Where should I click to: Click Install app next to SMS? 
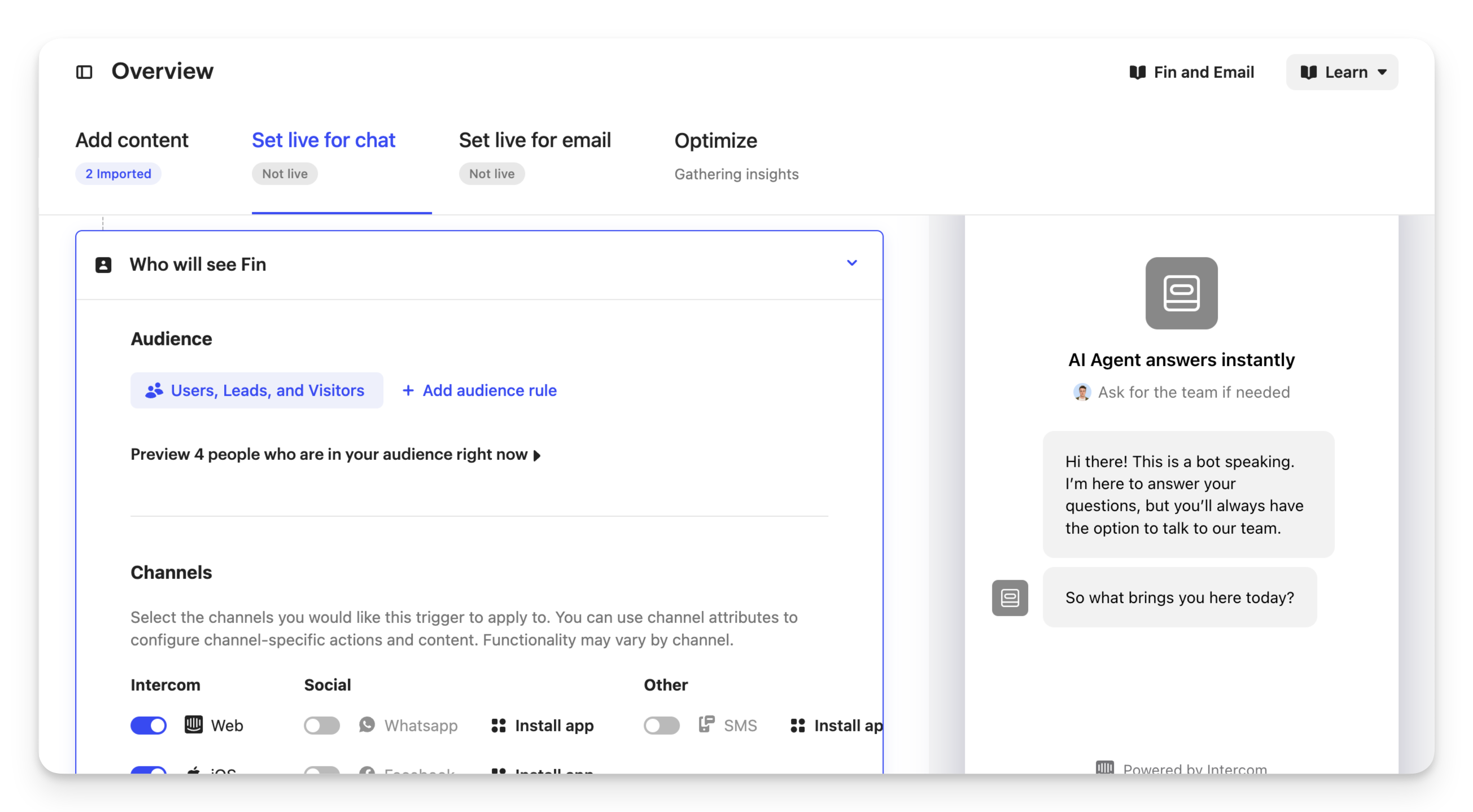837,726
